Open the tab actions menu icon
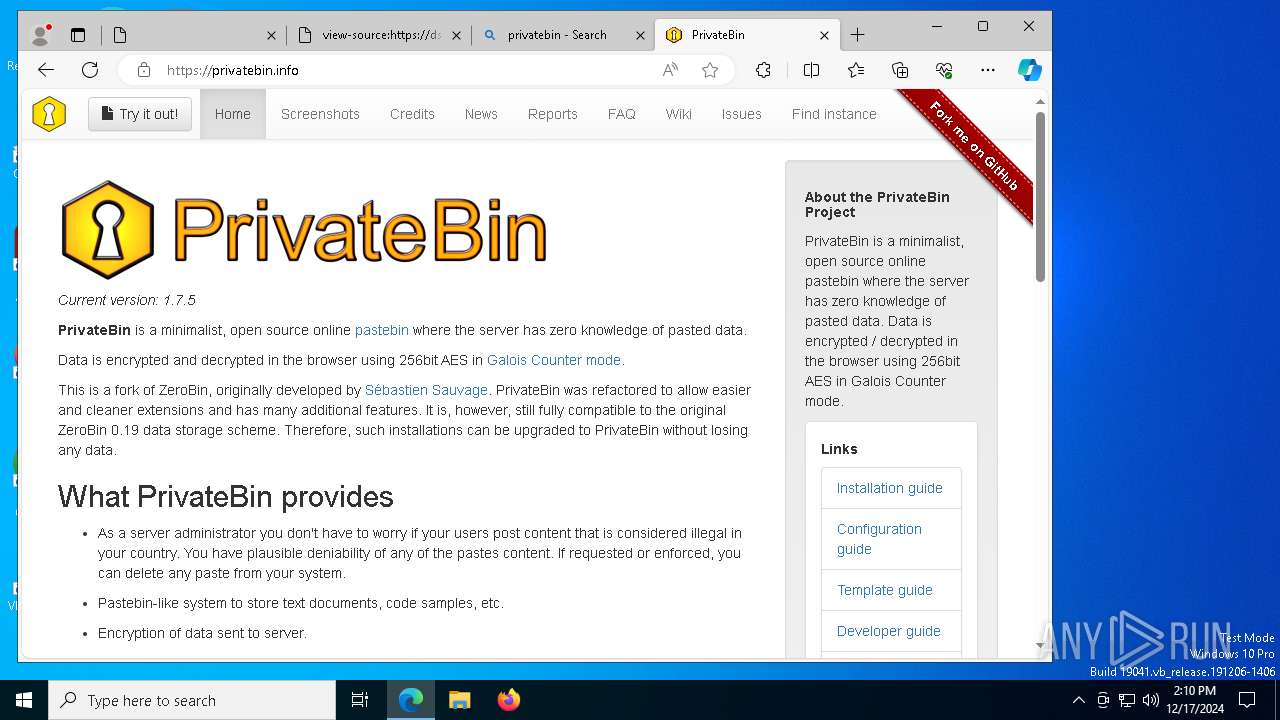The width and height of the screenshot is (1280, 720). [78, 35]
